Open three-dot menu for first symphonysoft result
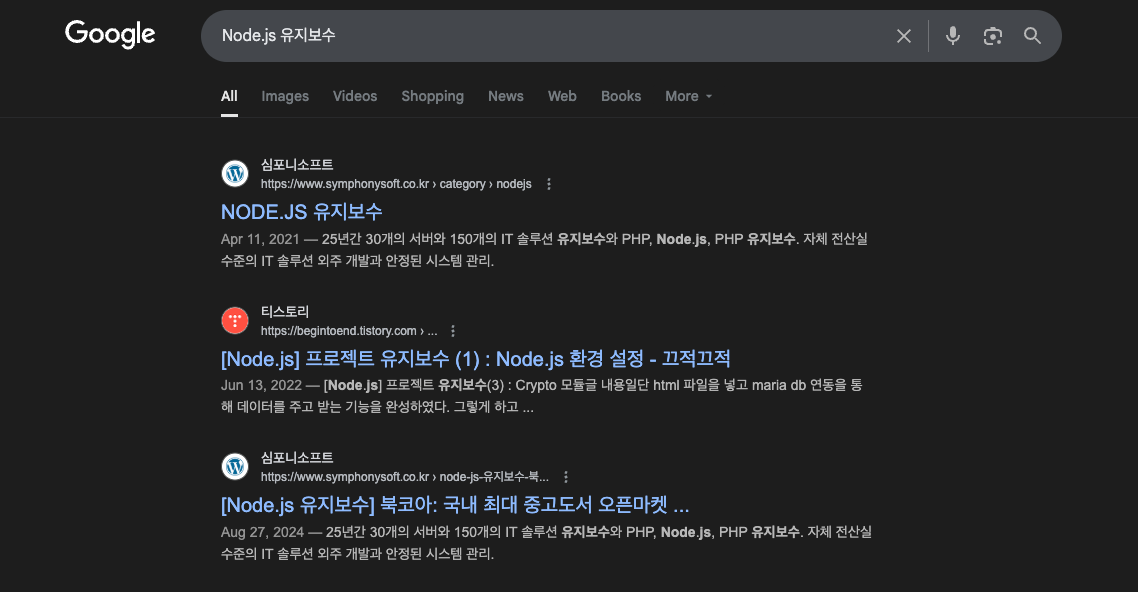This screenshot has height=592, width=1138. (549, 184)
